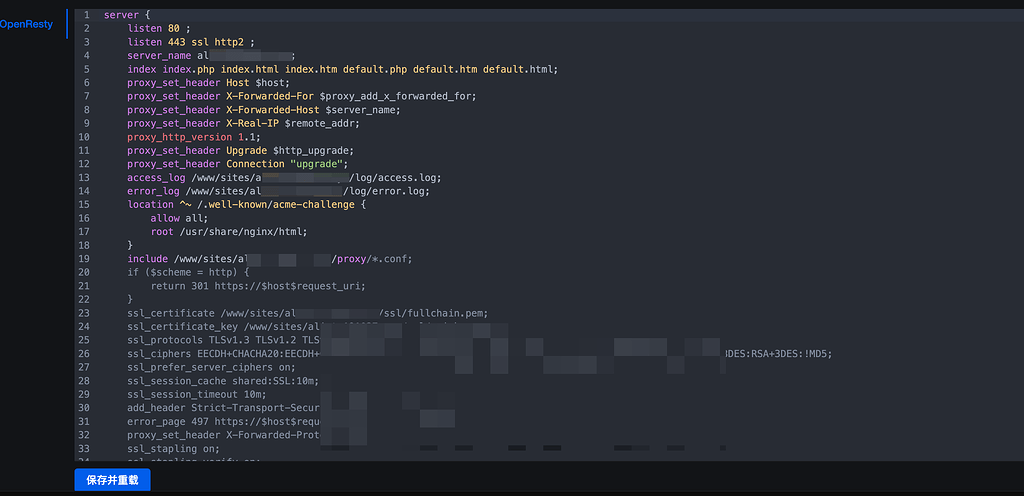Click the index index.php directive line

(x=340, y=70)
